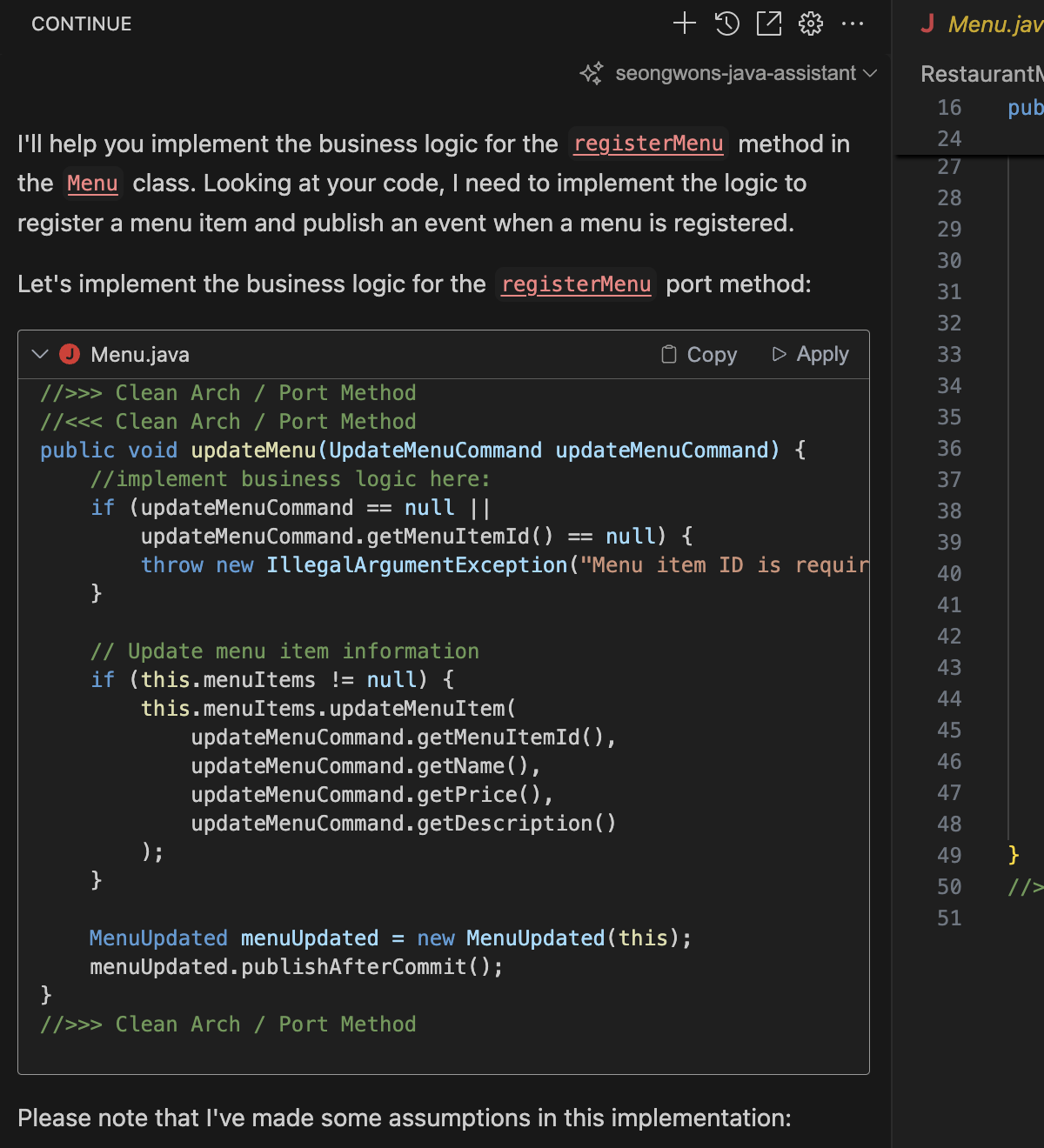This screenshot has height=1148, width=1044.
Task: Open the Menu class reference link
Action: click(92, 184)
